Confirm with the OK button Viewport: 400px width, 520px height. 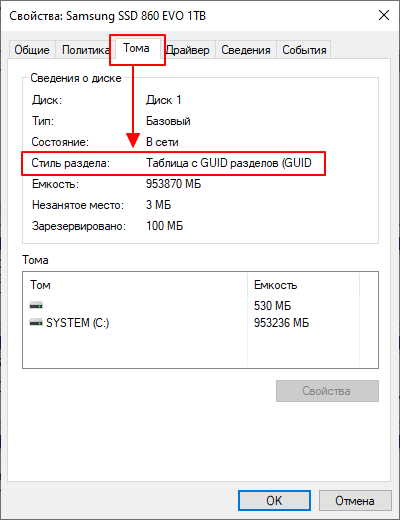pyautogui.click(x=274, y=500)
